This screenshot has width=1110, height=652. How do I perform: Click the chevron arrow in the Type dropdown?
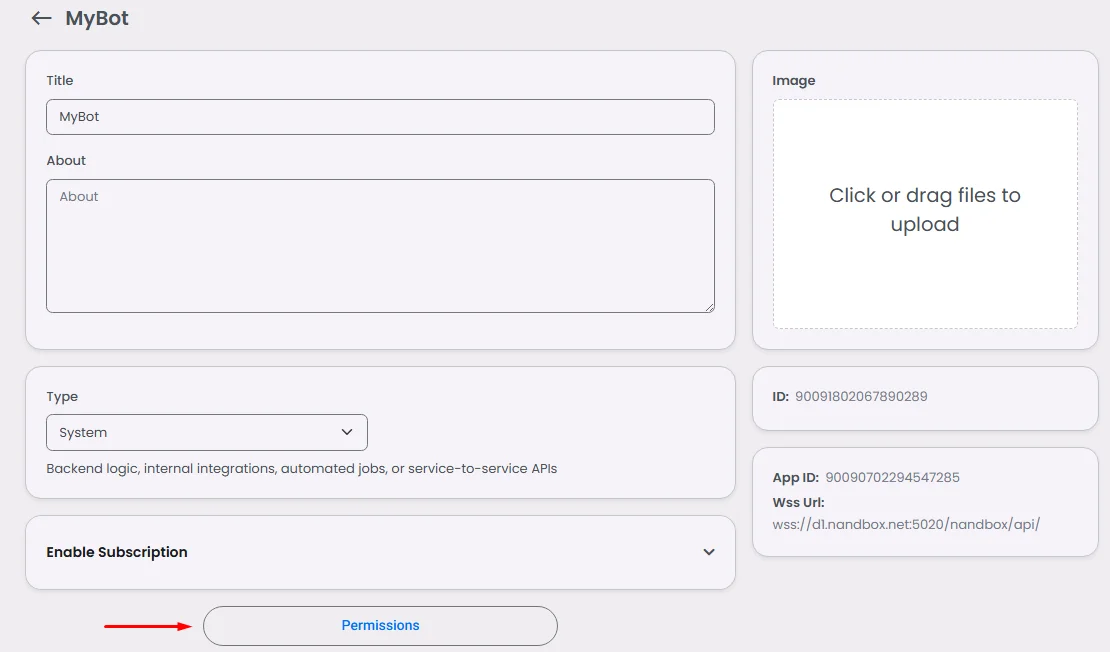pyautogui.click(x=347, y=433)
